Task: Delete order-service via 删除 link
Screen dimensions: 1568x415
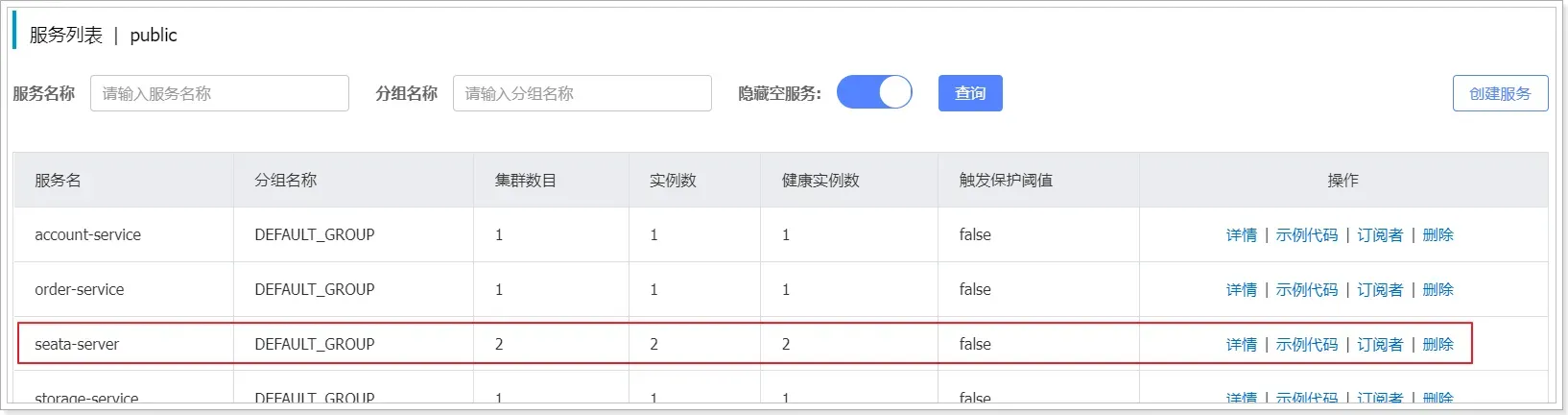Action: pyautogui.click(x=1437, y=290)
